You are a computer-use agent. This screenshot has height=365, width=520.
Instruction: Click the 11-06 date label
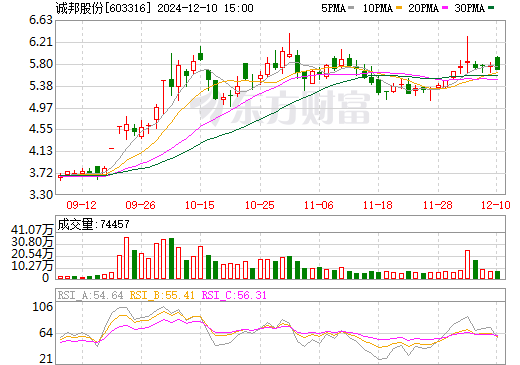click(x=319, y=205)
